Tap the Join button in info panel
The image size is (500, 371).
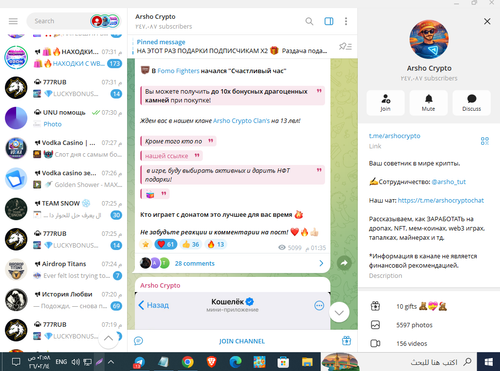[386, 103]
